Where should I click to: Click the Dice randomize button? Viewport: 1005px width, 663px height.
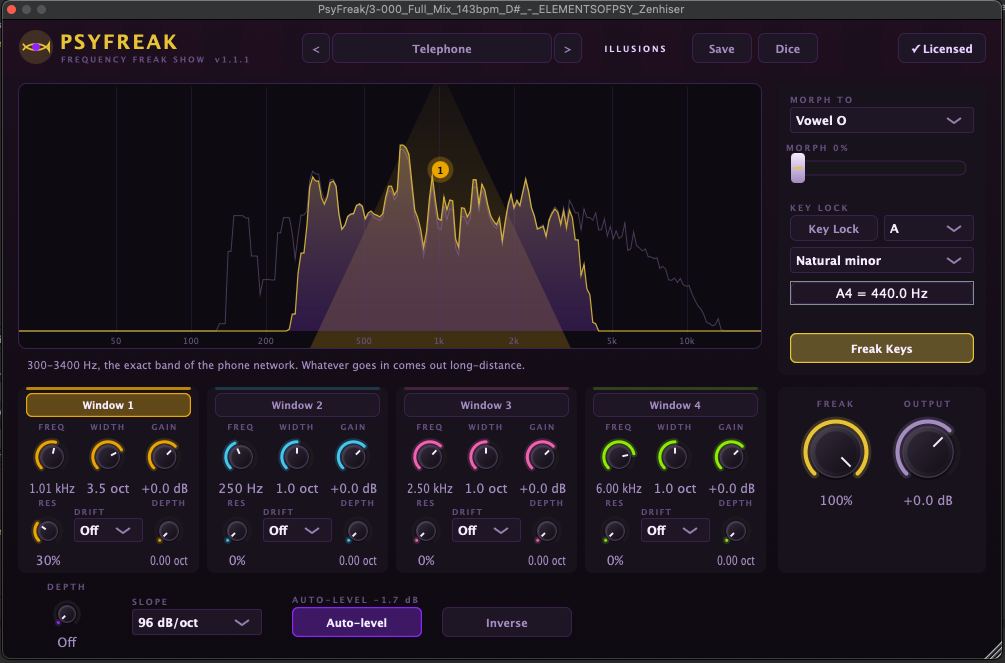coord(788,49)
